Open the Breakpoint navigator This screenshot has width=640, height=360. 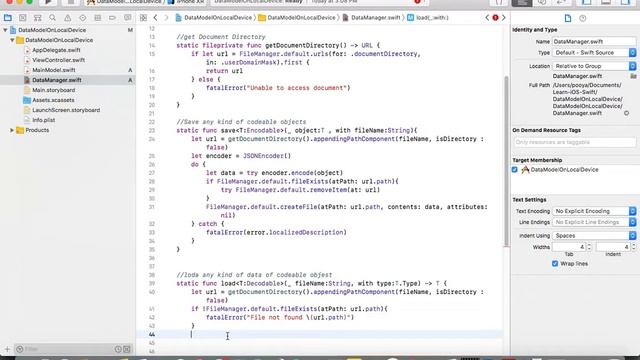tap(112, 18)
